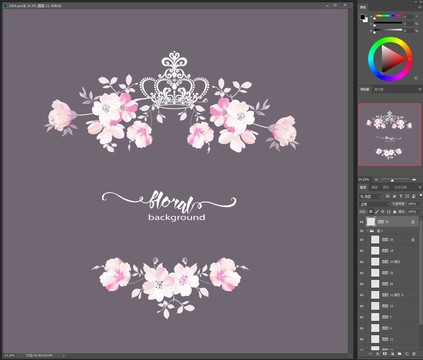The image size is (423, 360).
Task: Open the status bar info arrow
Action: click(64, 356)
